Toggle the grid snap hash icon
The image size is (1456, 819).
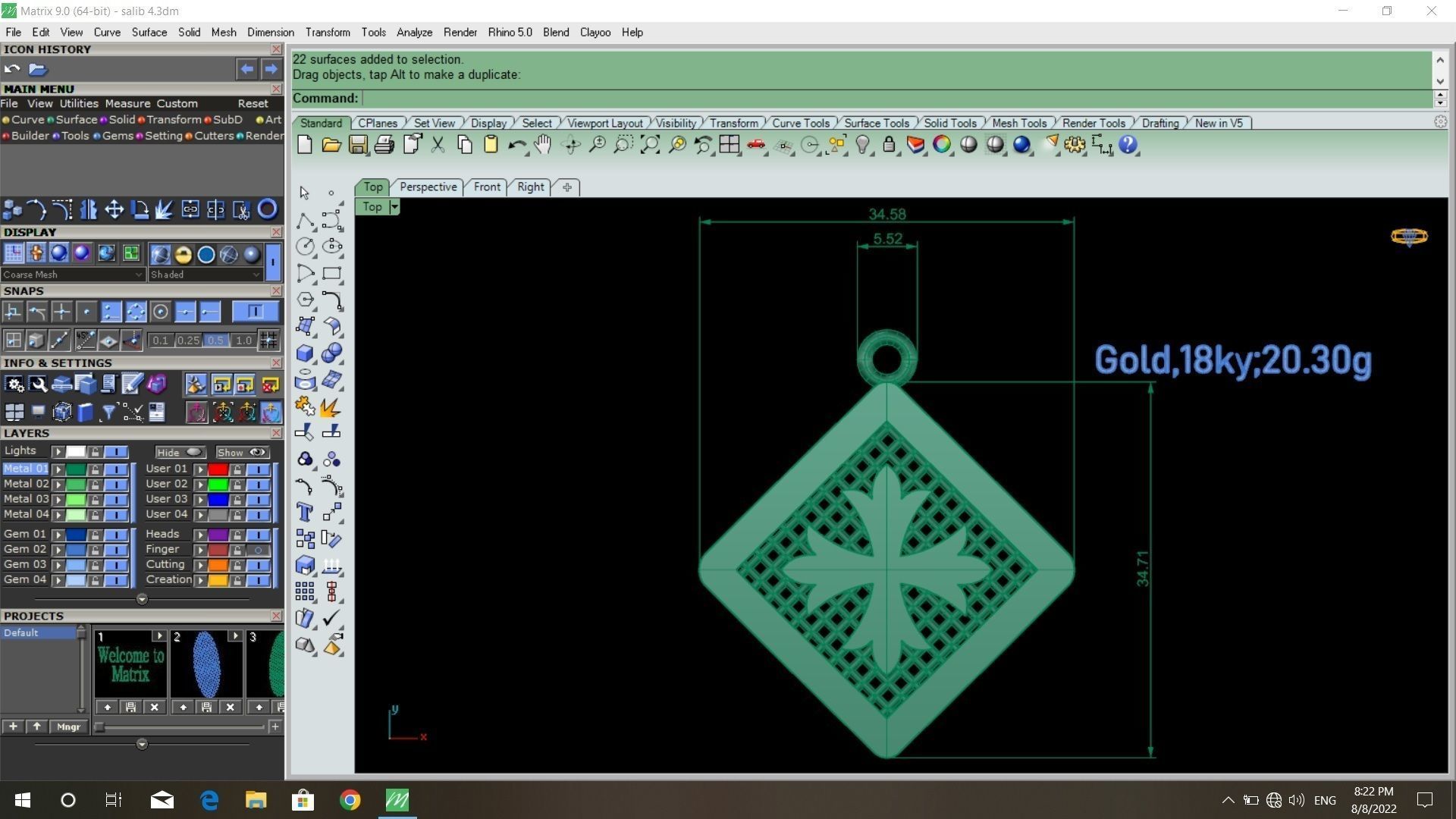click(268, 340)
